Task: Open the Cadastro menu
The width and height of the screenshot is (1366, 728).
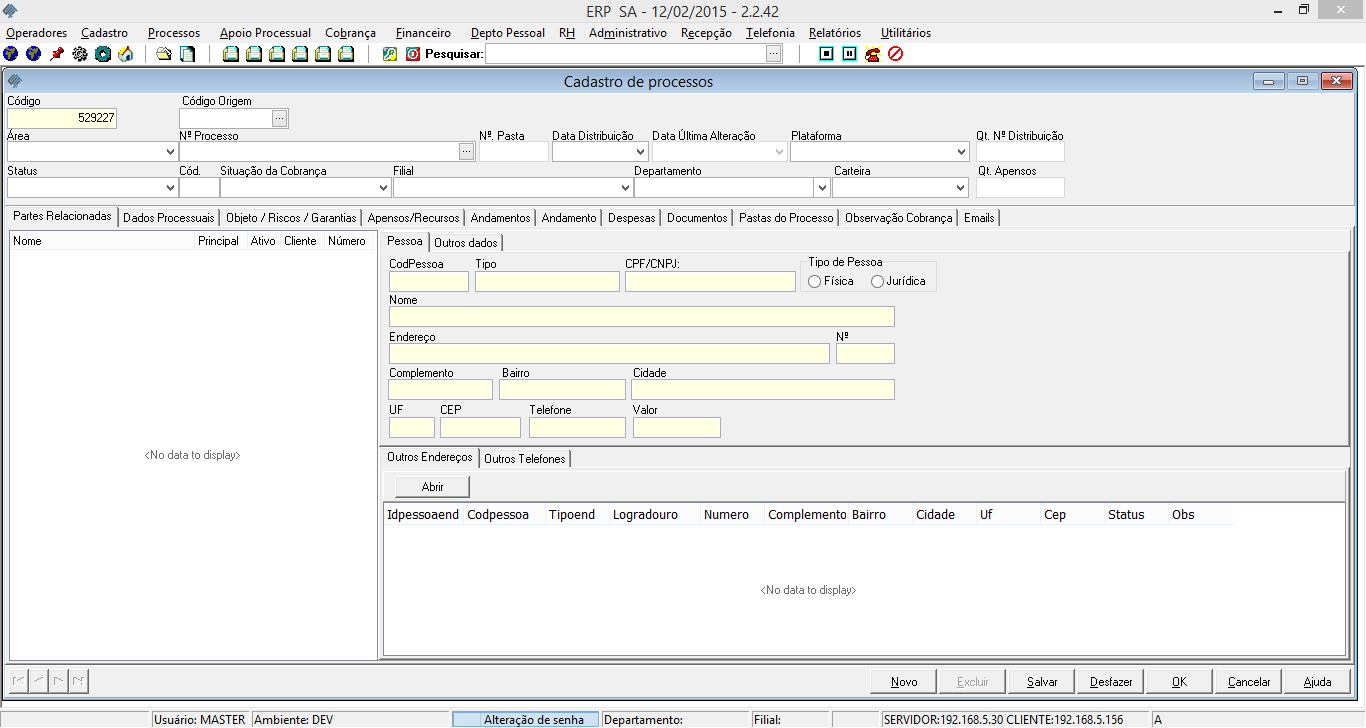Action: tap(105, 33)
